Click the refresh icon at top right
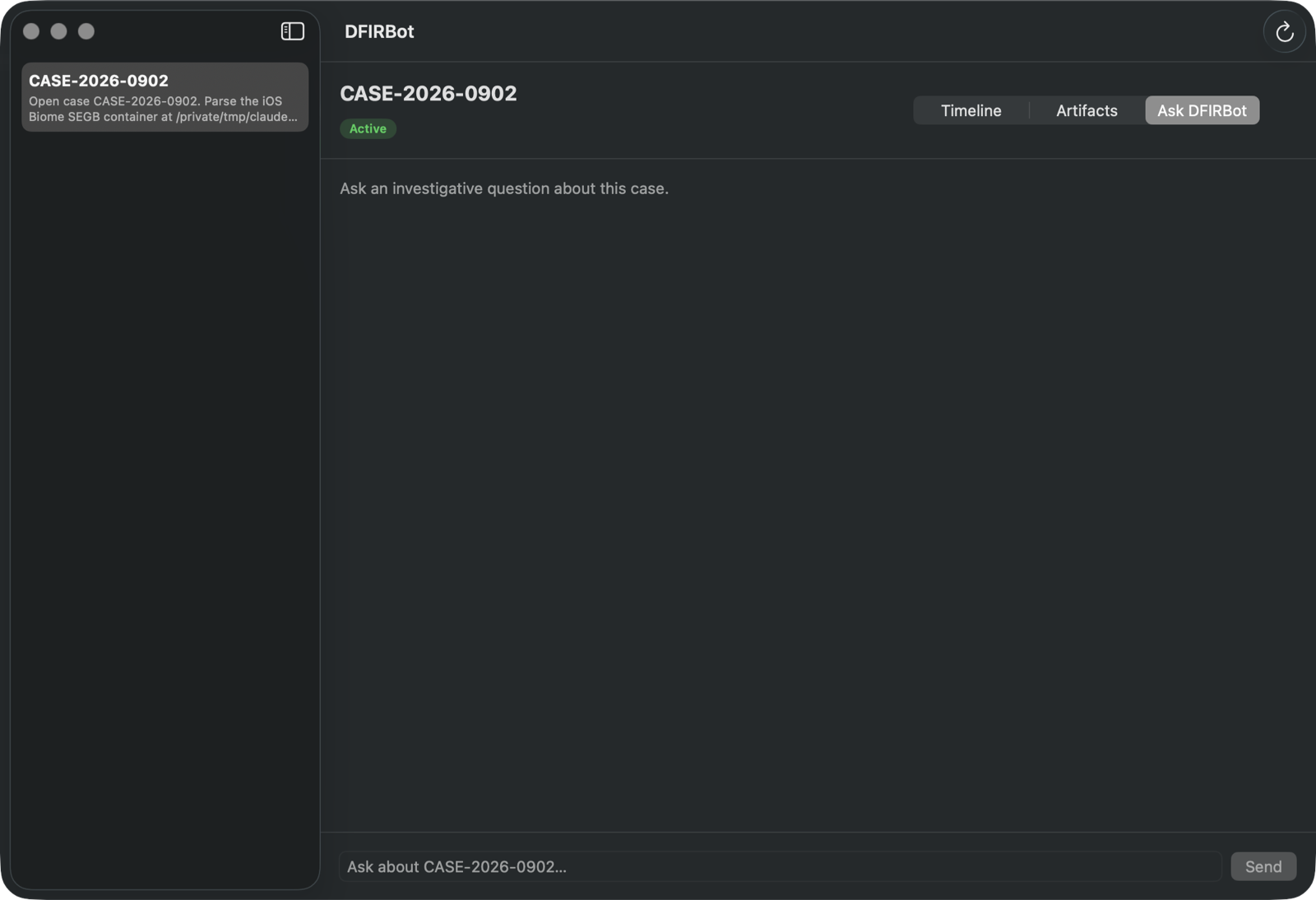This screenshot has width=1316, height=900. pyautogui.click(x=1284, y=32)
